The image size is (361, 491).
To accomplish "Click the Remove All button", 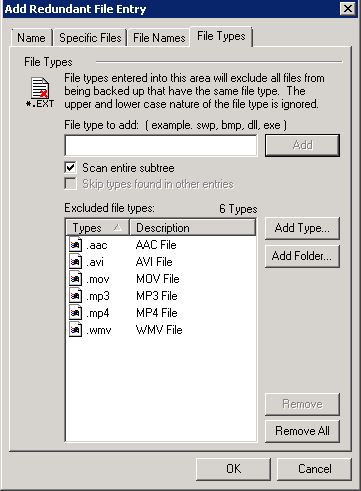I will click(x=302, y=431).
